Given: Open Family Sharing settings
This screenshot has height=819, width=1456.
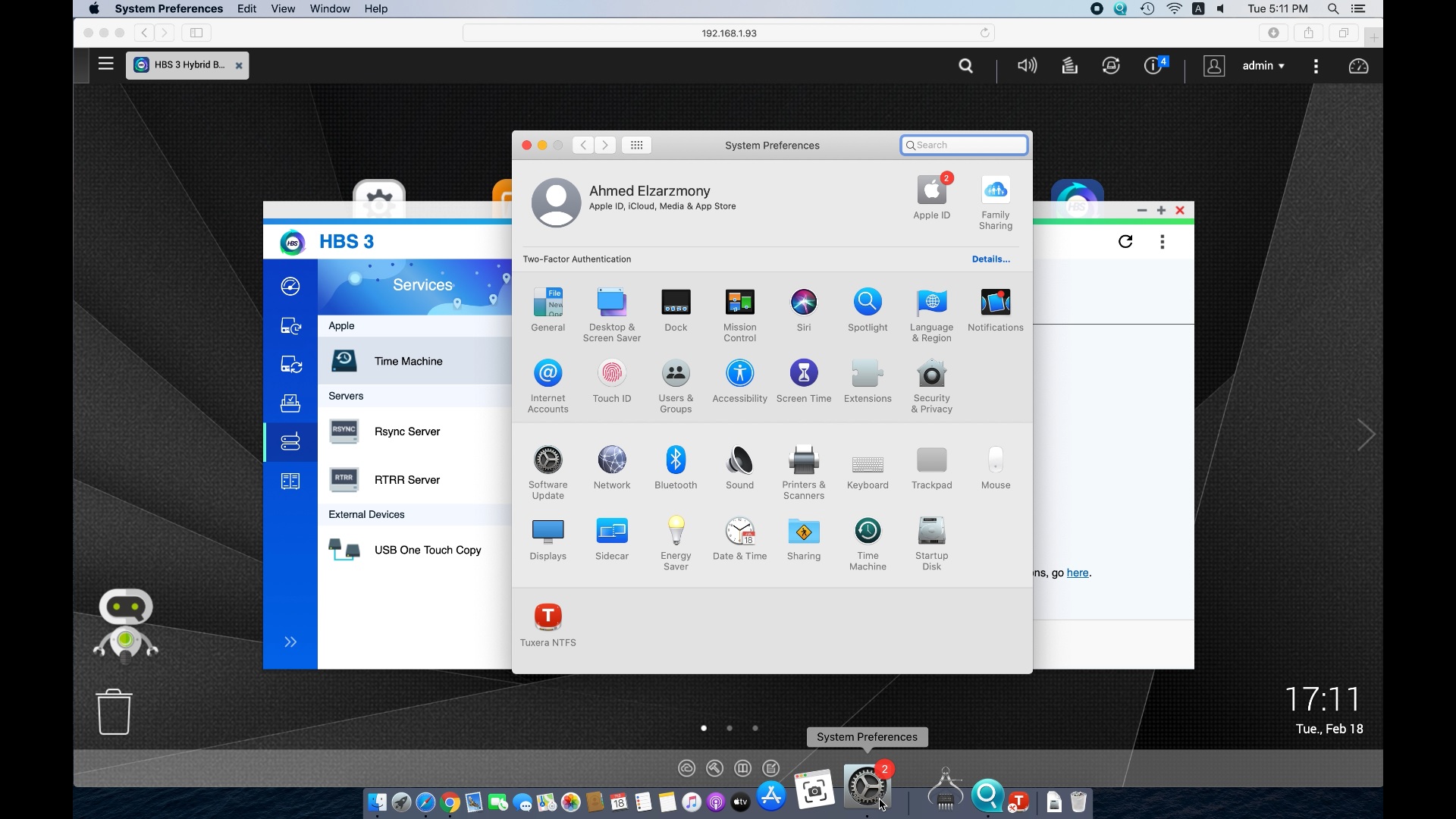Looking at the screenshot, I should (x=996, y=202).
